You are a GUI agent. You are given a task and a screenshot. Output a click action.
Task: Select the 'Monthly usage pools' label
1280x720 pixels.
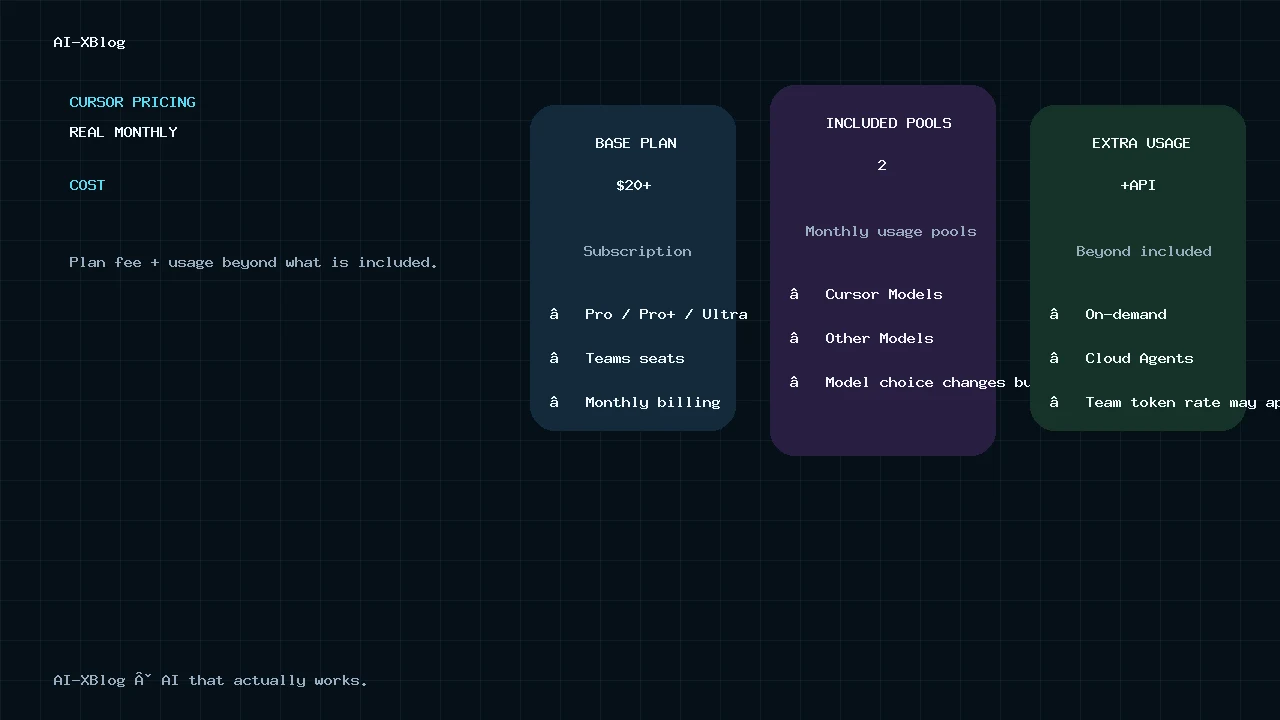[x=891, y=231]
